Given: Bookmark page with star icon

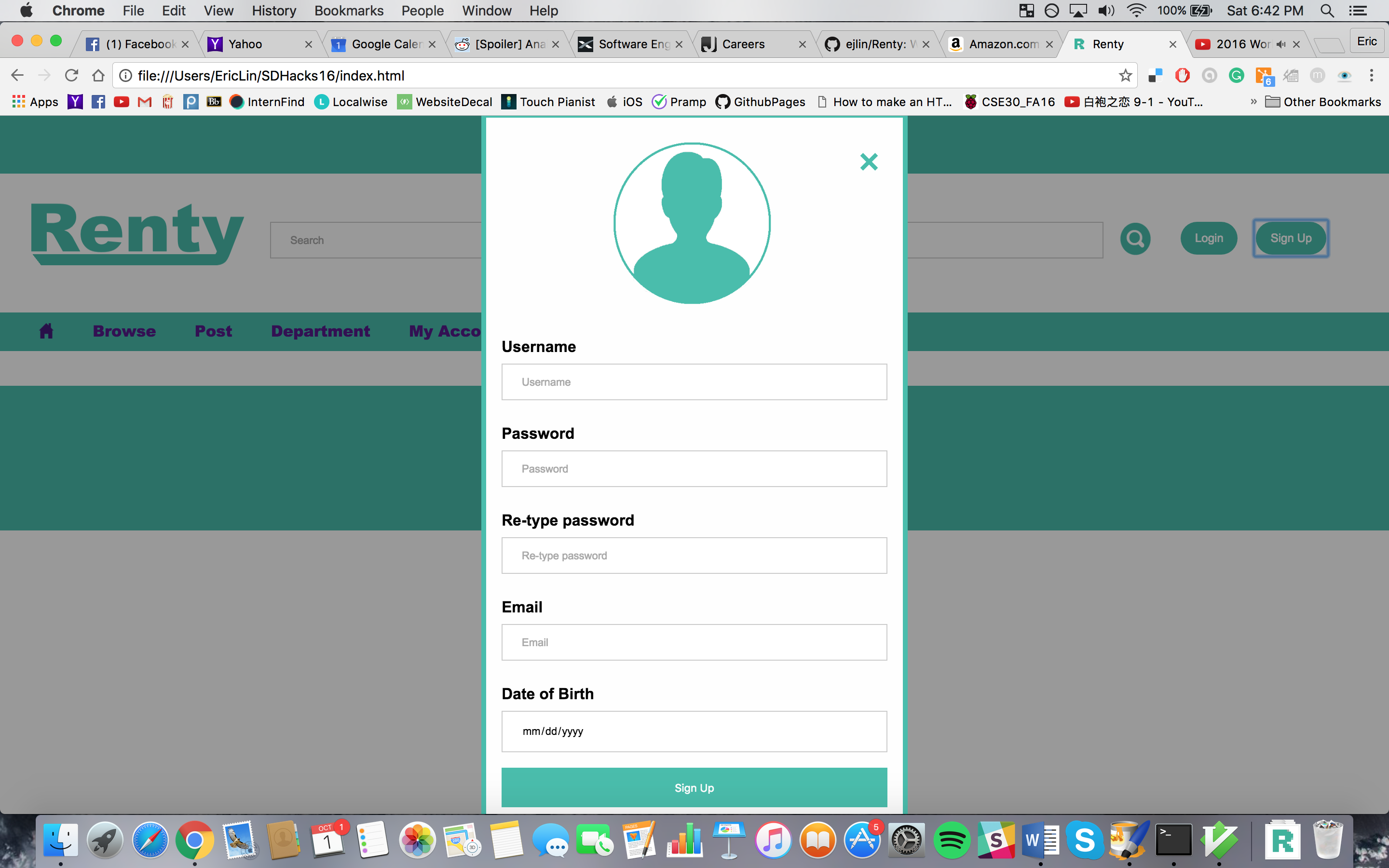Looking at the screenshot, I should pos(1125,76).
